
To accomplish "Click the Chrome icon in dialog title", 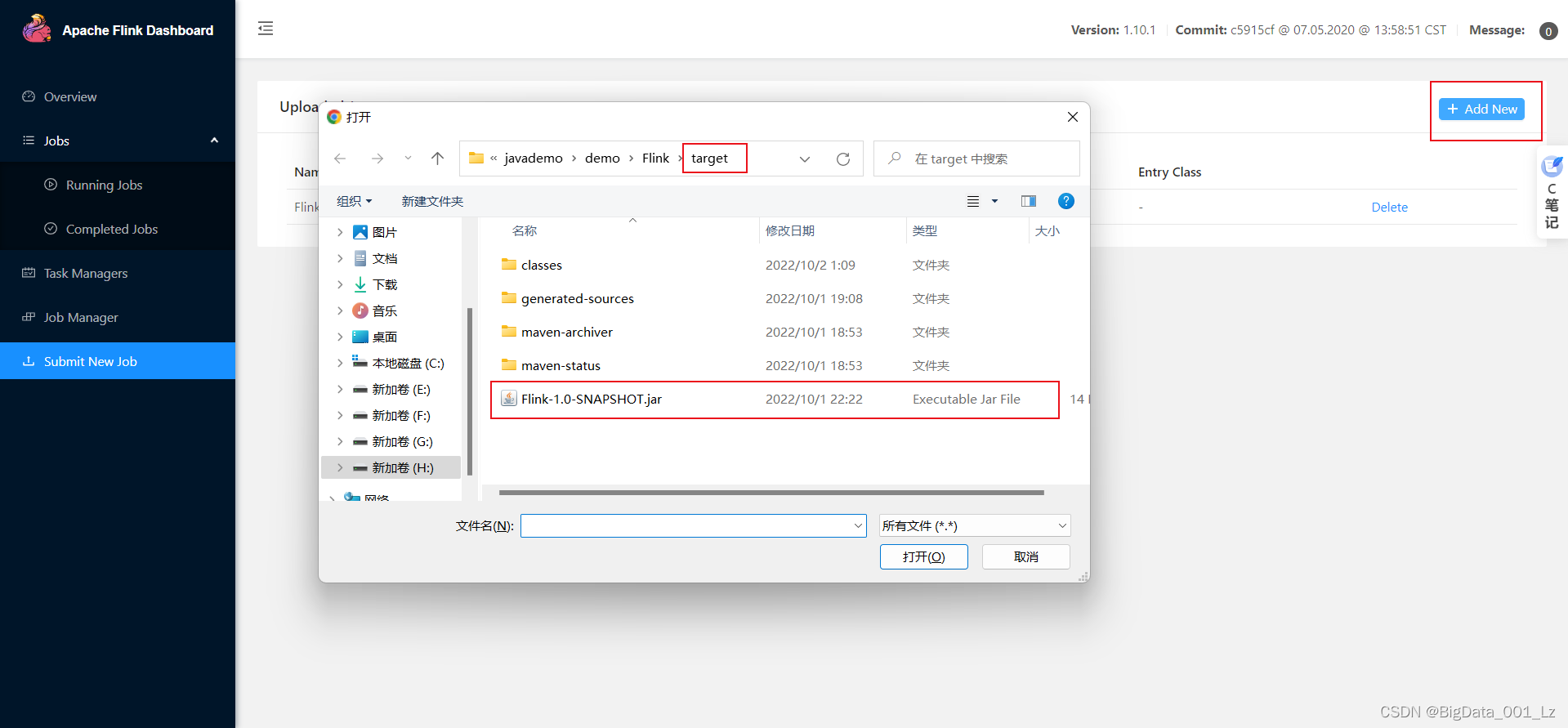I will coord(334,117).
